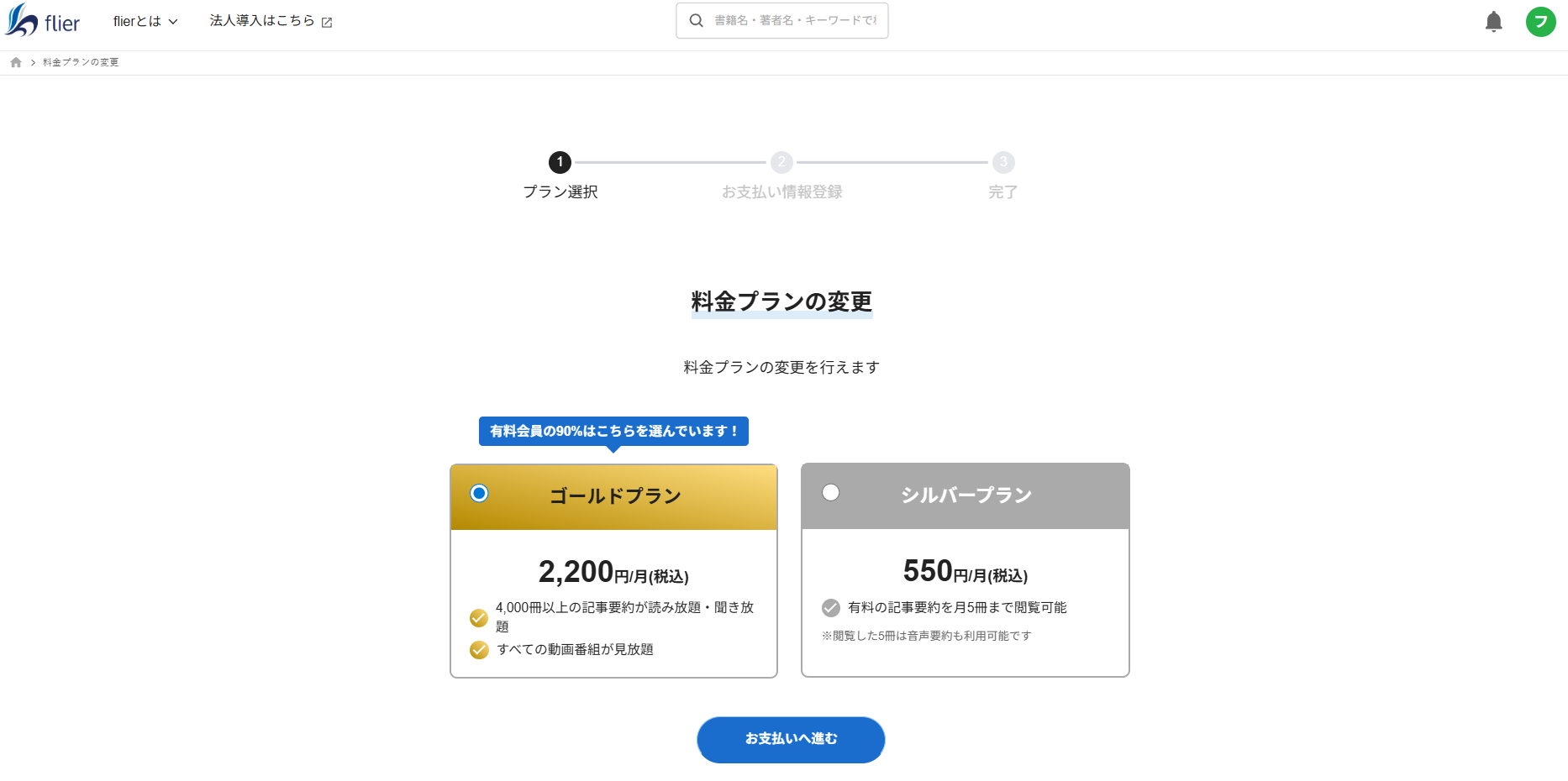Select the シルバープラン radio button
Image resolution: width=1568 pixels, height=781 pixels.
coord(830,493)
